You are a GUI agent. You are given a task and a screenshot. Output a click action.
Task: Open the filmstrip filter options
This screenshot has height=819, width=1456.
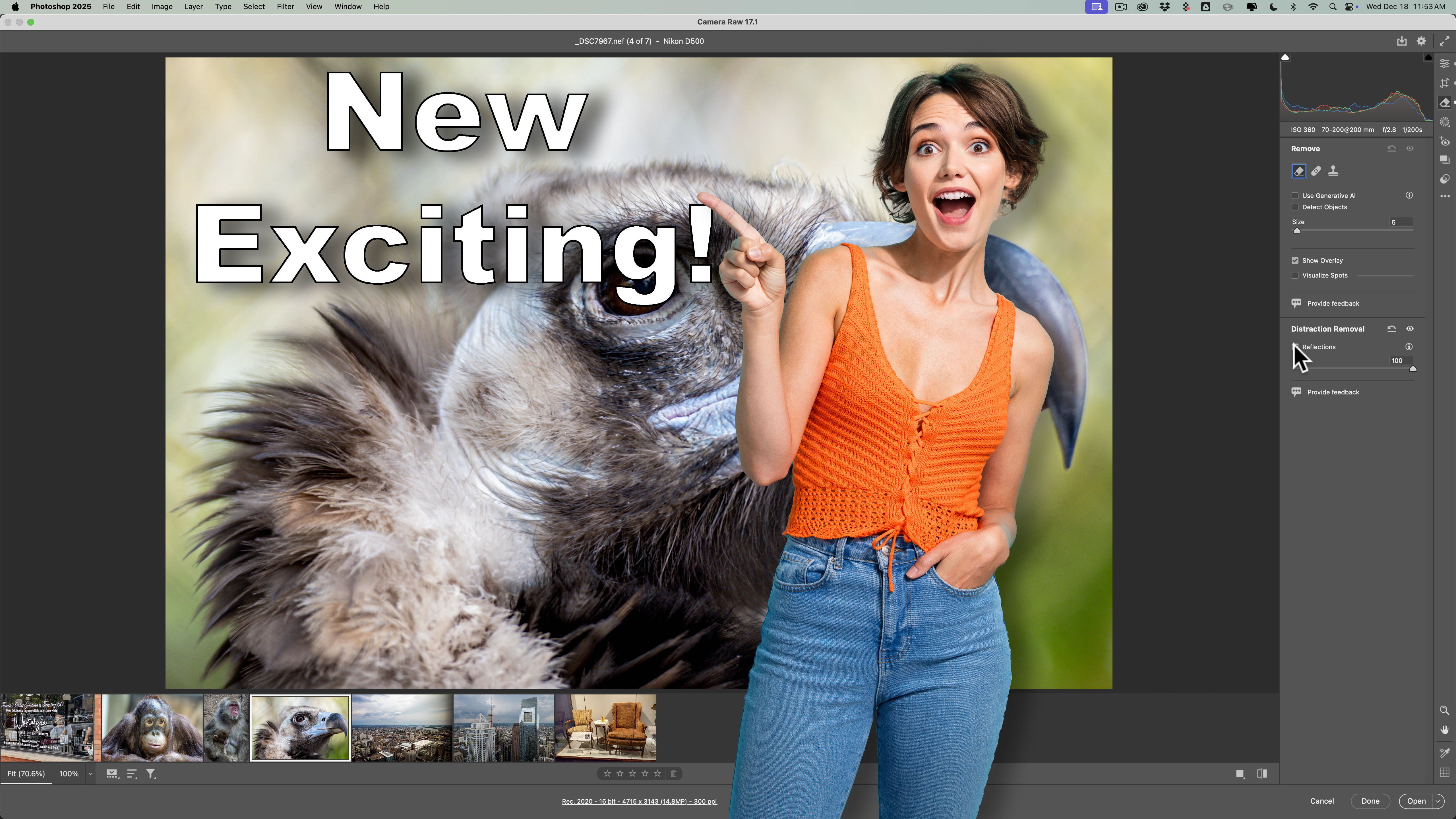[x=150, y=773]
